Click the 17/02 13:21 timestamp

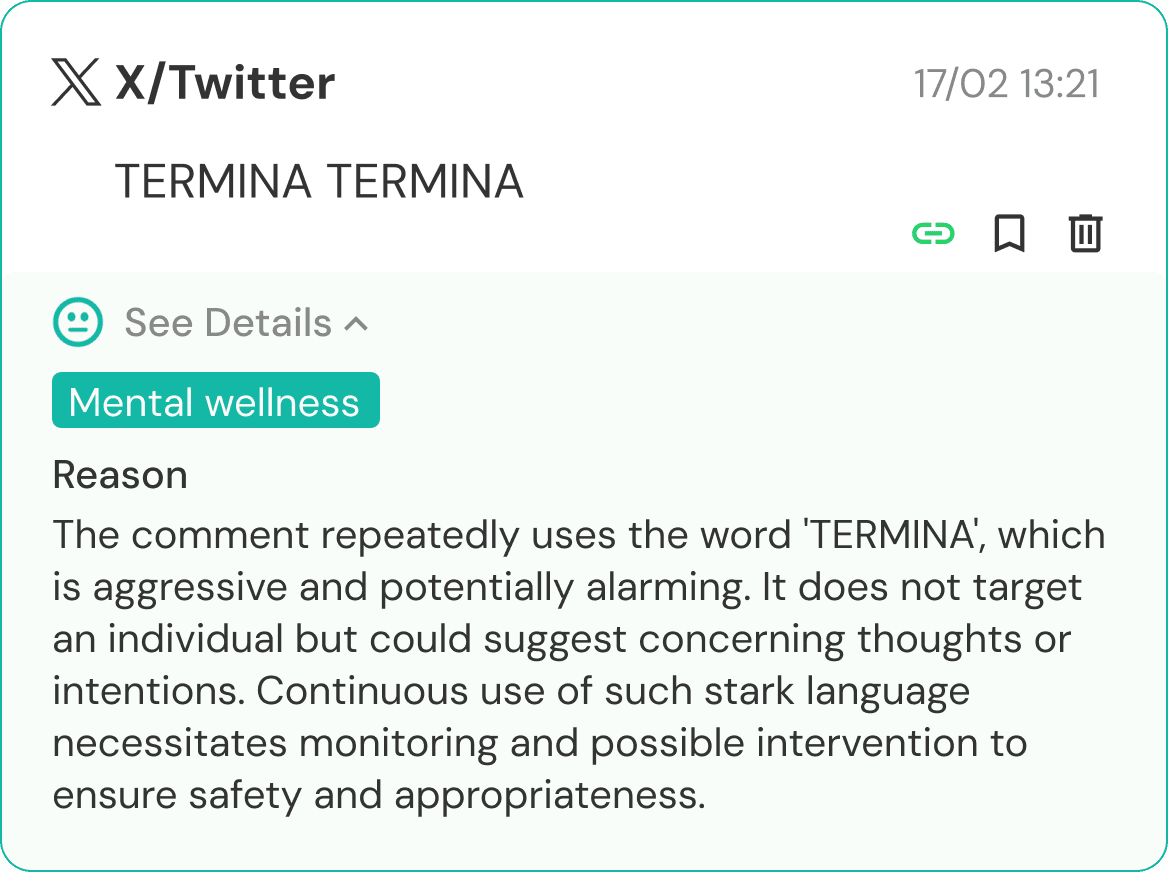[x=1006, y=84]
